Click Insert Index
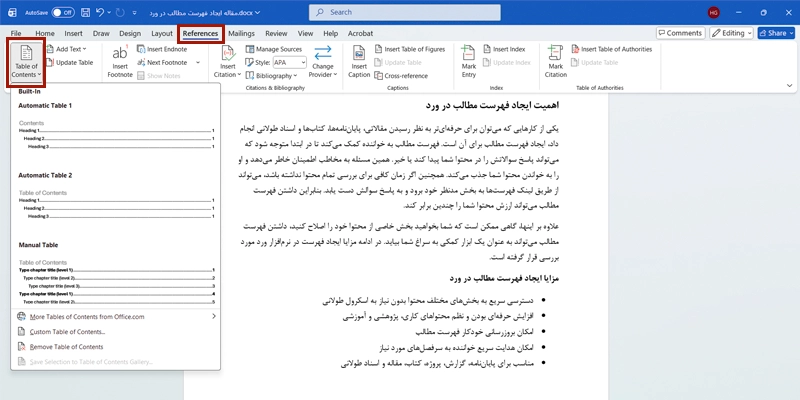This screenshot has height=400, width=800. (x=504, y=49)
